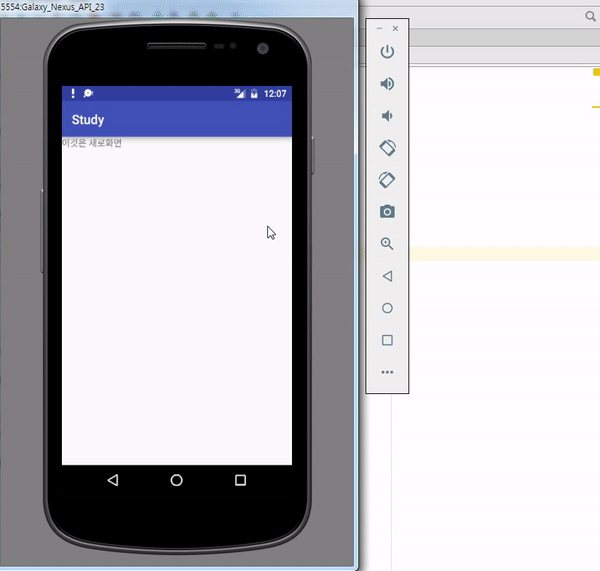Raise volume with the Volume Up icon

[x=387, y=84]
